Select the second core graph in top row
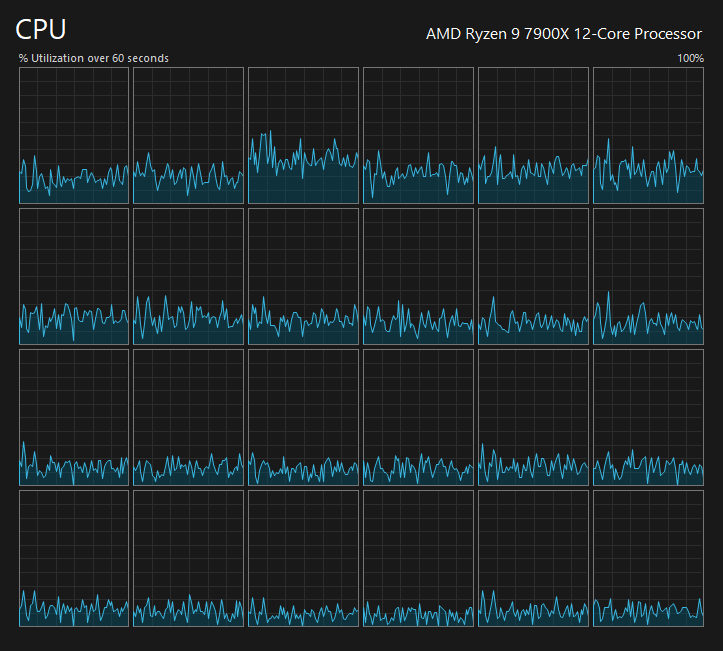This screenshot has width=723, height=651. click(x=188, y=135)
